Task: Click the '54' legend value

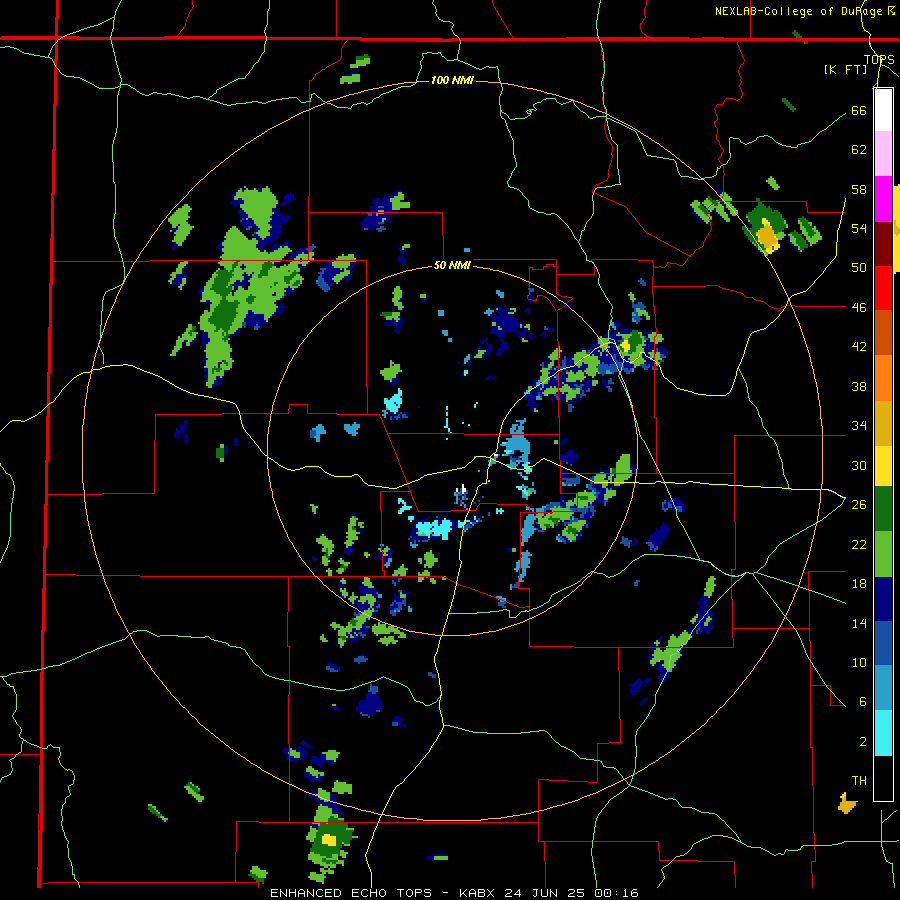Action: [x=859, y=228]
